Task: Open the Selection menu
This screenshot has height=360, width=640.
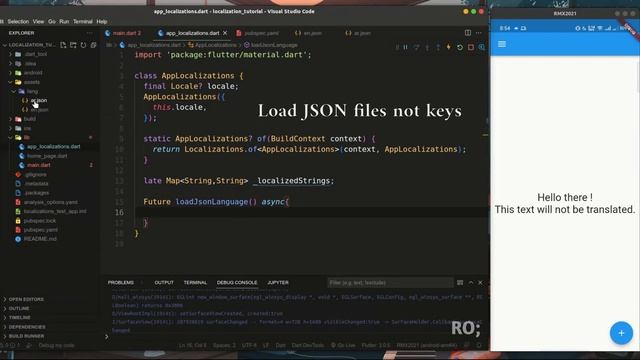Action: pos(18,22)
